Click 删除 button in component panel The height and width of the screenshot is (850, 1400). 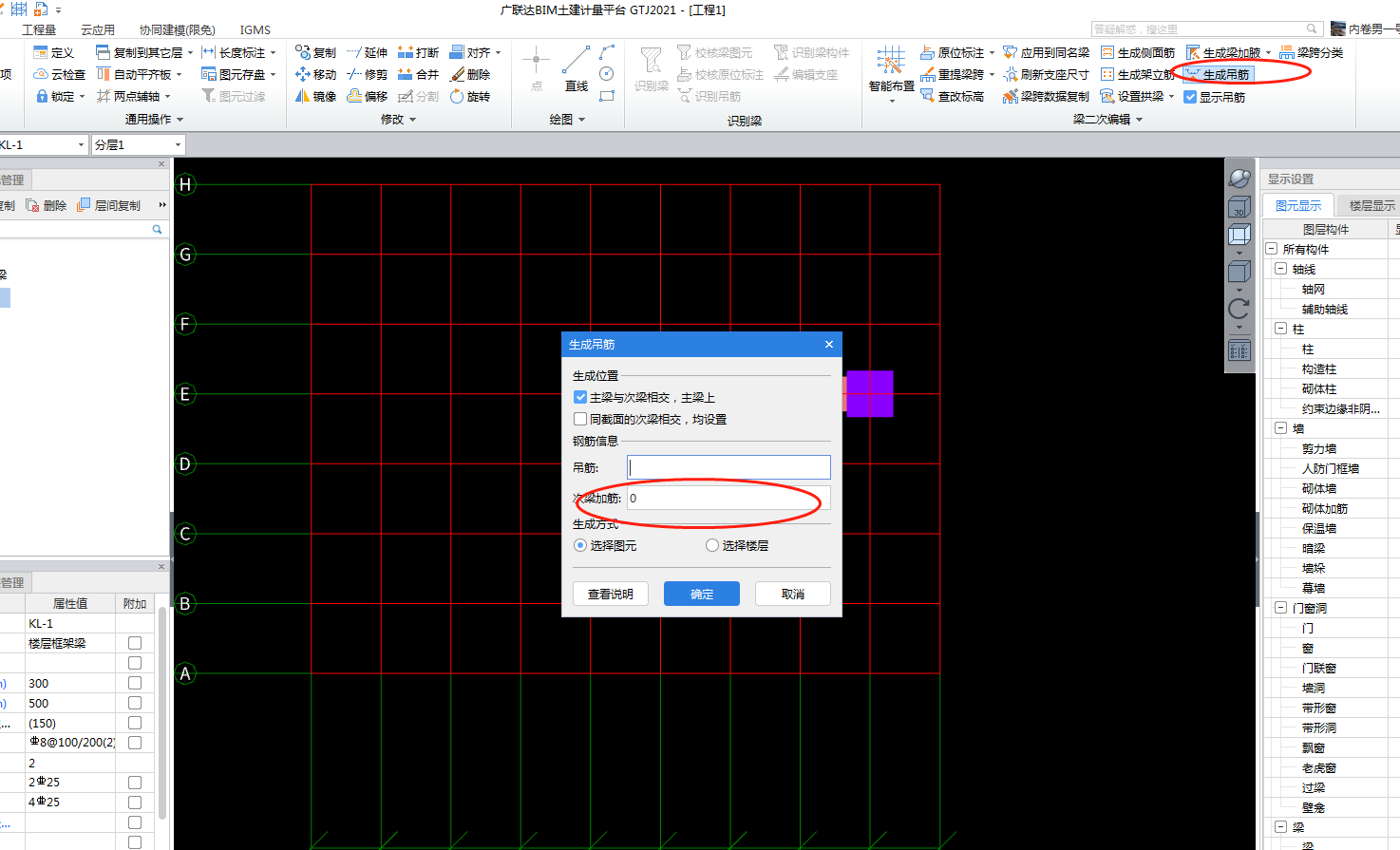pyautogui.click(x=47, y=205)
